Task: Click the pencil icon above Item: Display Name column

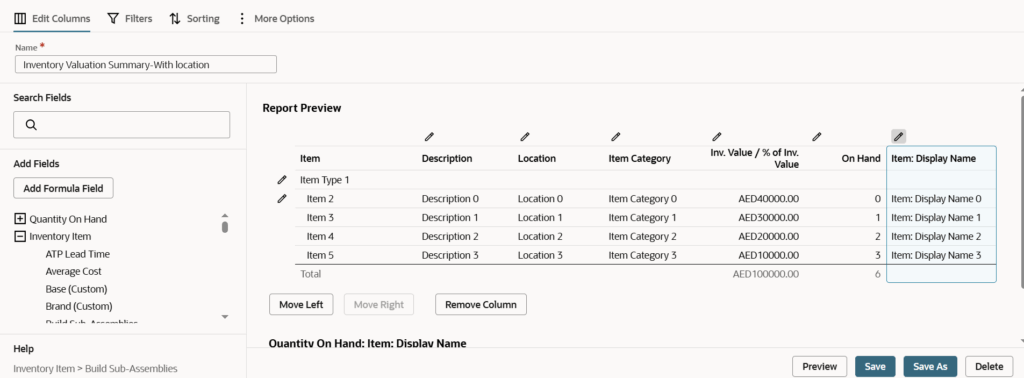Action: [x=899, y=136]
